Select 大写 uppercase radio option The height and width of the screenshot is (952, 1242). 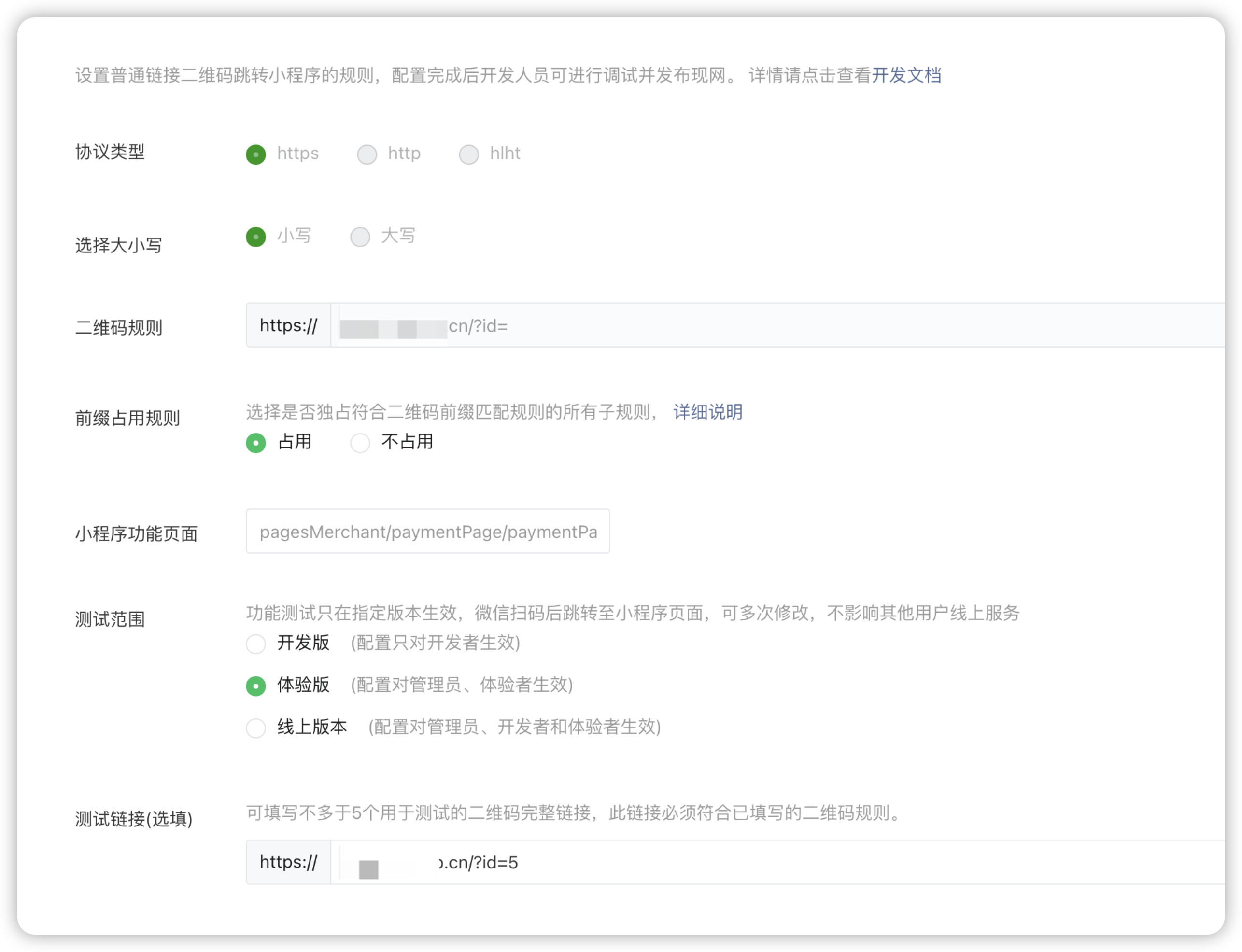click(x=360, y=236)
